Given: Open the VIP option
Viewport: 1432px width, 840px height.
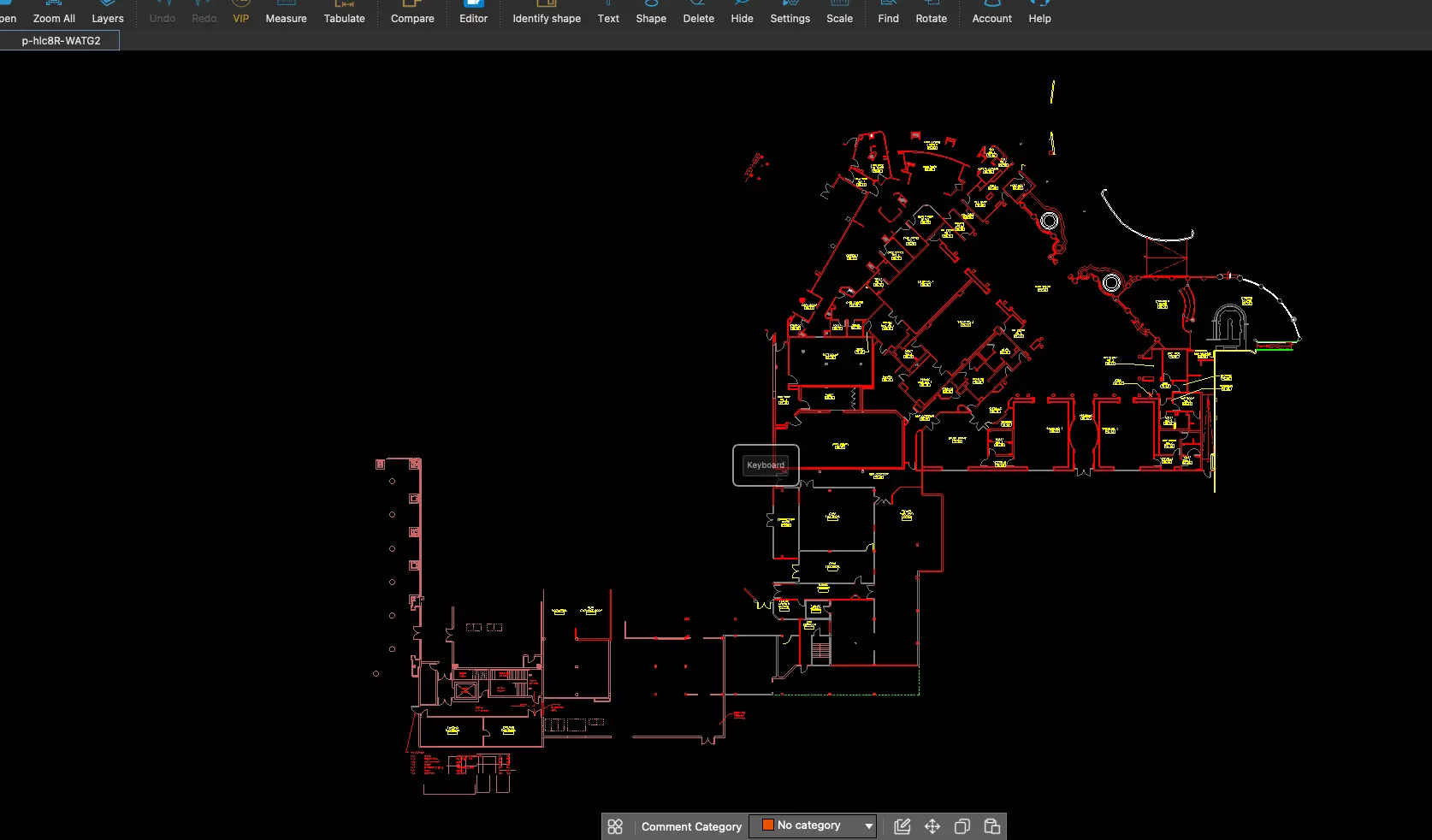Looking at the screenshot, I should (x=241, y=13).
